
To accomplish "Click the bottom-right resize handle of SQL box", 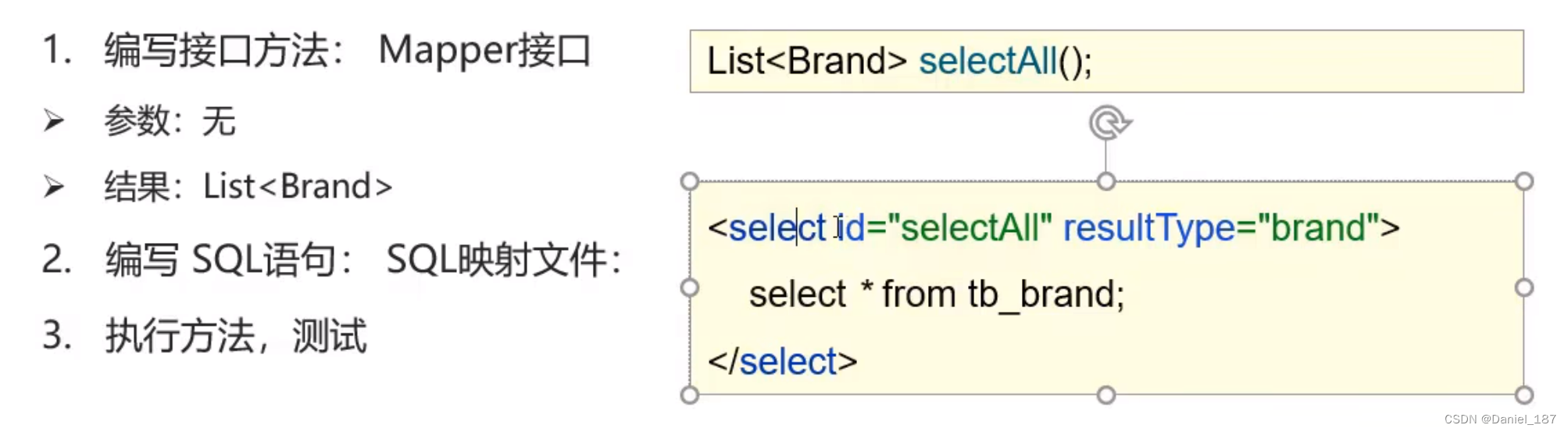I will (x=1523, y=395).
